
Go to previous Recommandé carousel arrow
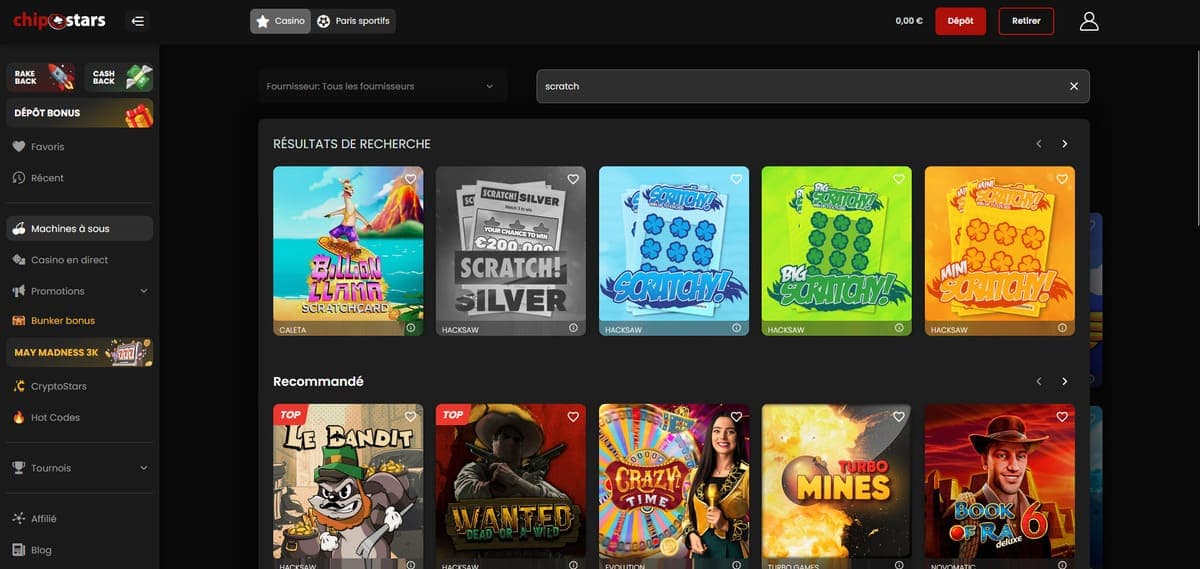tap(1039, 382)
